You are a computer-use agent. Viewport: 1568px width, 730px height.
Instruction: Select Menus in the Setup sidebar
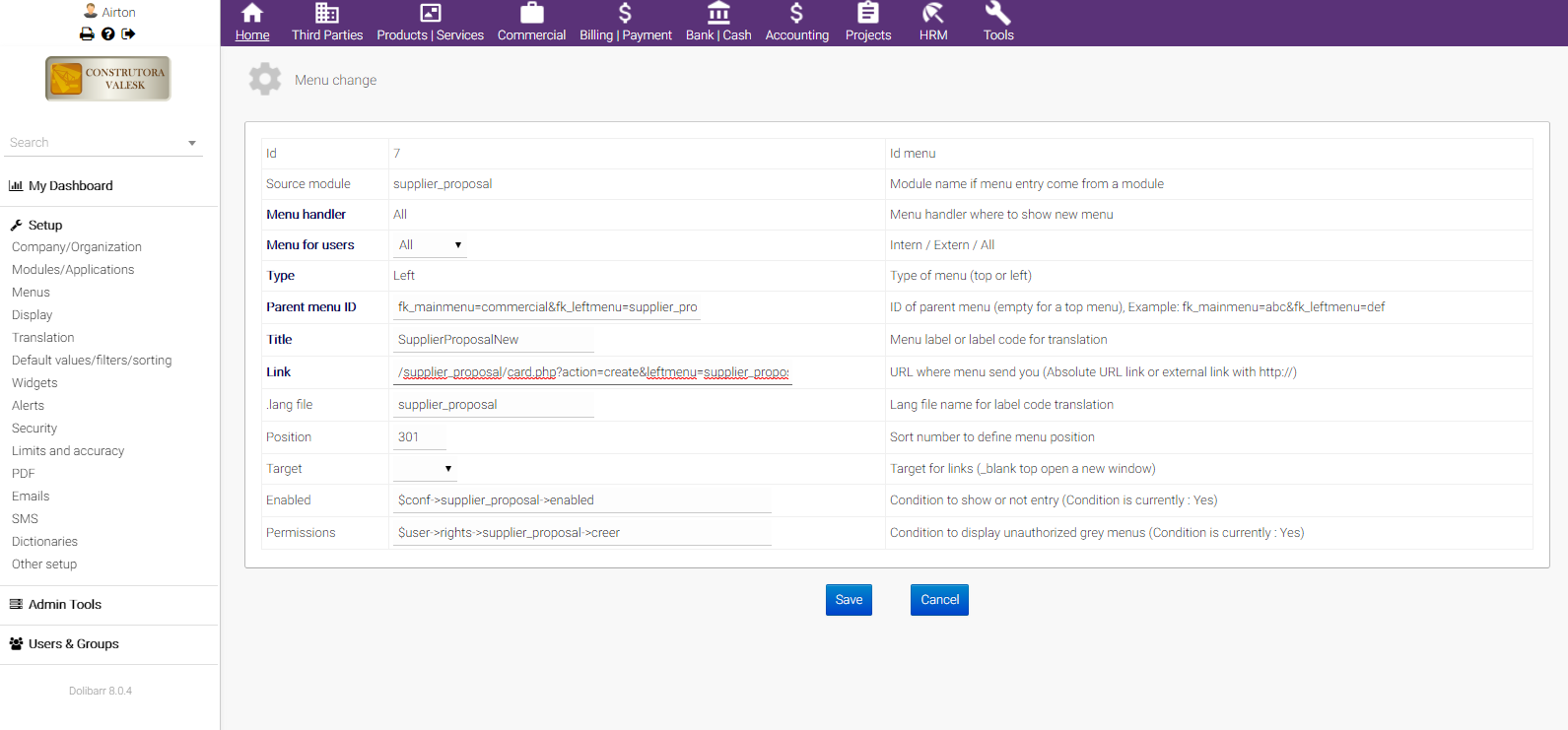(31, 293)
